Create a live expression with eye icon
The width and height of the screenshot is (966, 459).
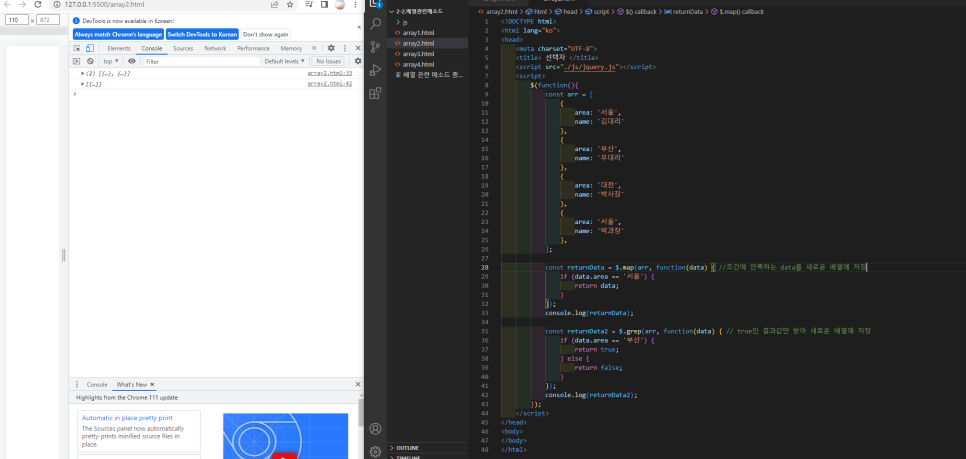[x=131, y=61]
